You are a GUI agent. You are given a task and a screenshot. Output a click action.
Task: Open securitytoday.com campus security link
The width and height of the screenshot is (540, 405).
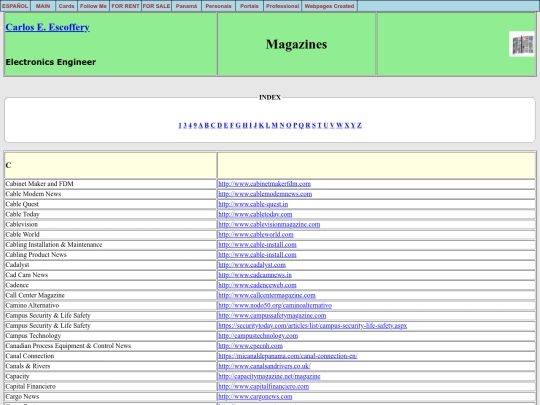[313, 326]
